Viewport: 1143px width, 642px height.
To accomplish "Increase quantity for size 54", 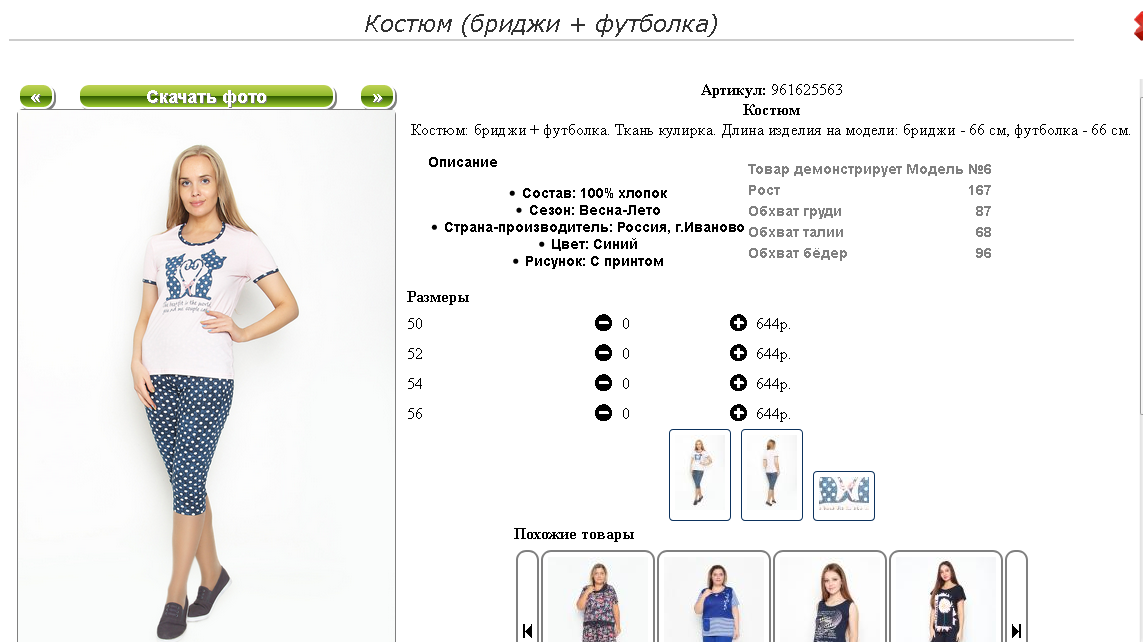I will pyautogui.click(x=738, y=383).
